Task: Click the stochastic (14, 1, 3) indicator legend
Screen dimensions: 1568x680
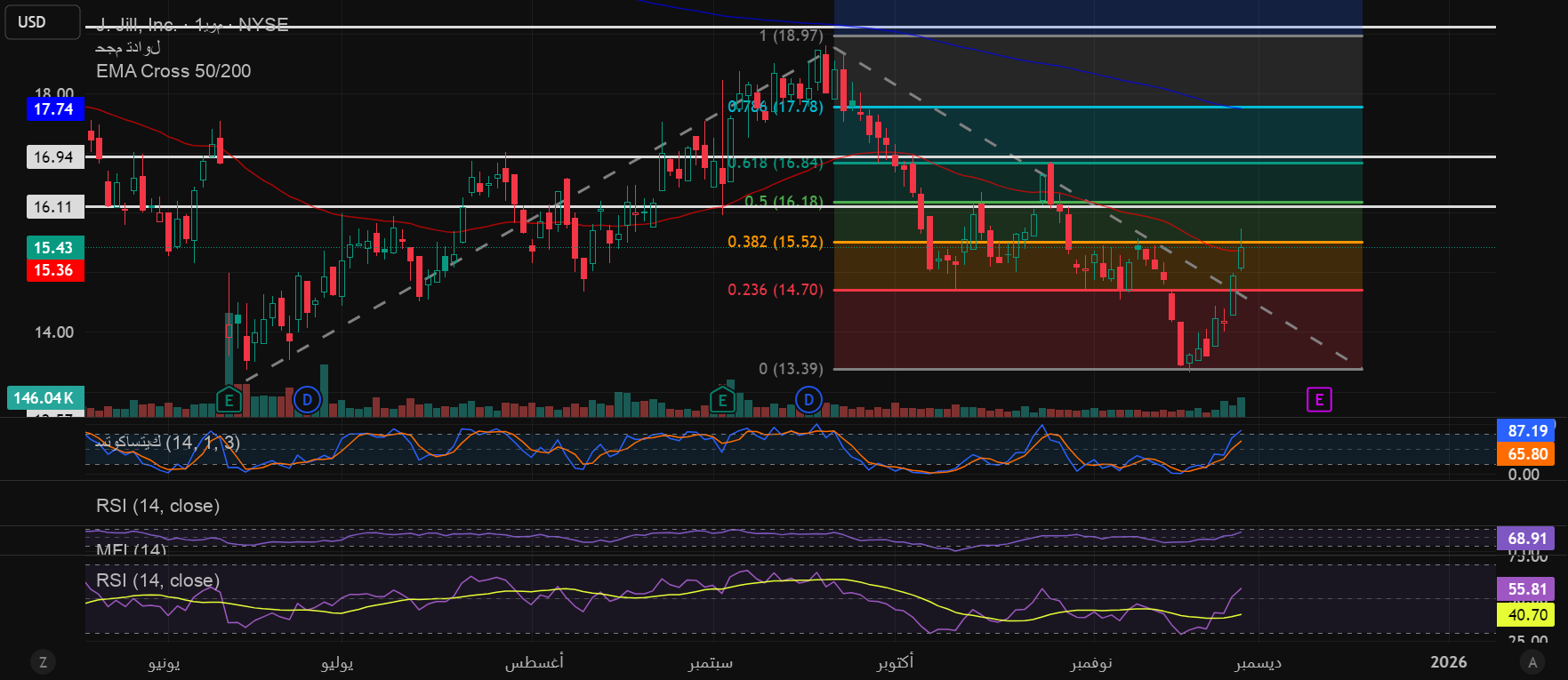Action: pyautogui.click(x=167, y=443)
